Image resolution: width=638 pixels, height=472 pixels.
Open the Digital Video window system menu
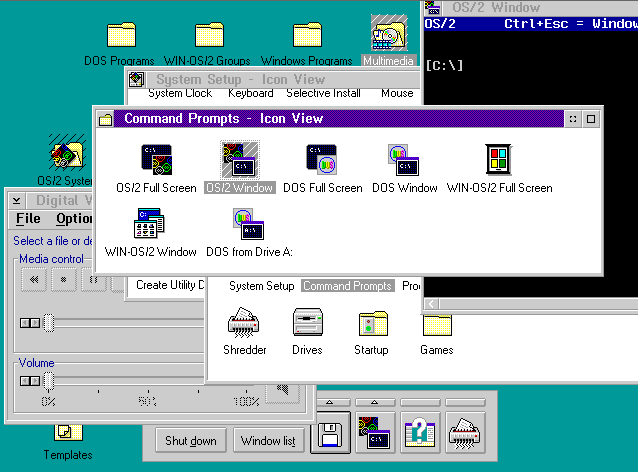tap(16, 200)
